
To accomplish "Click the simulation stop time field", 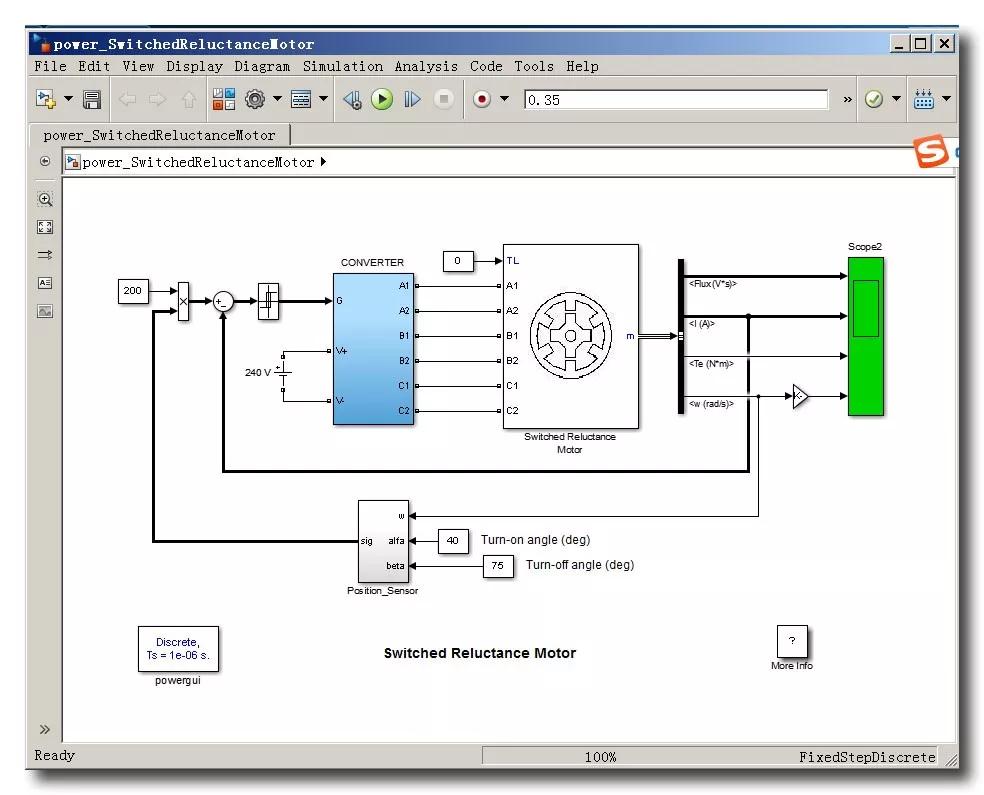I will point(676,100).
